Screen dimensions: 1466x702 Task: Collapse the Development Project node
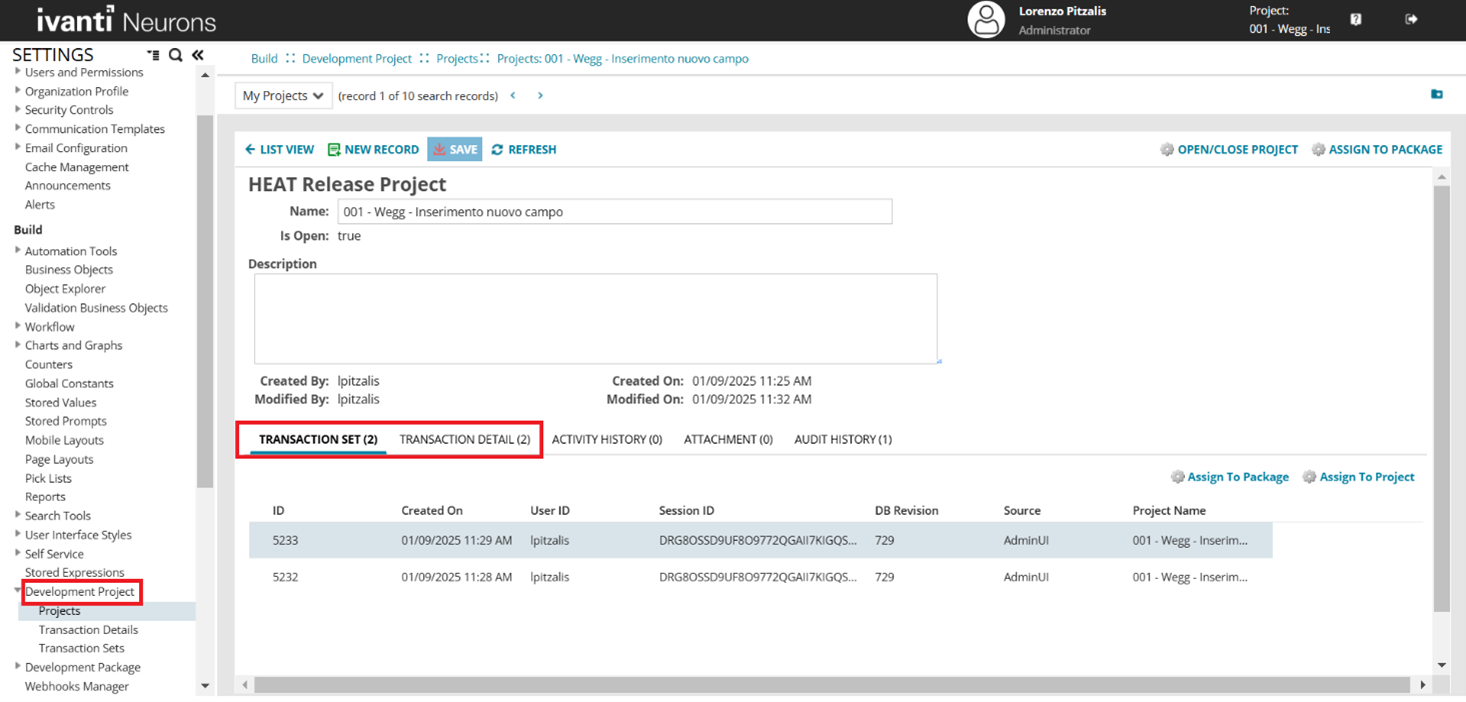tap(18, 591)
